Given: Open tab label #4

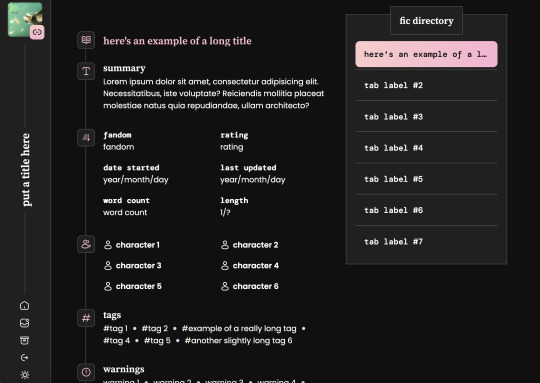Looking at the screenshot, I should click(x=426, y=148).
